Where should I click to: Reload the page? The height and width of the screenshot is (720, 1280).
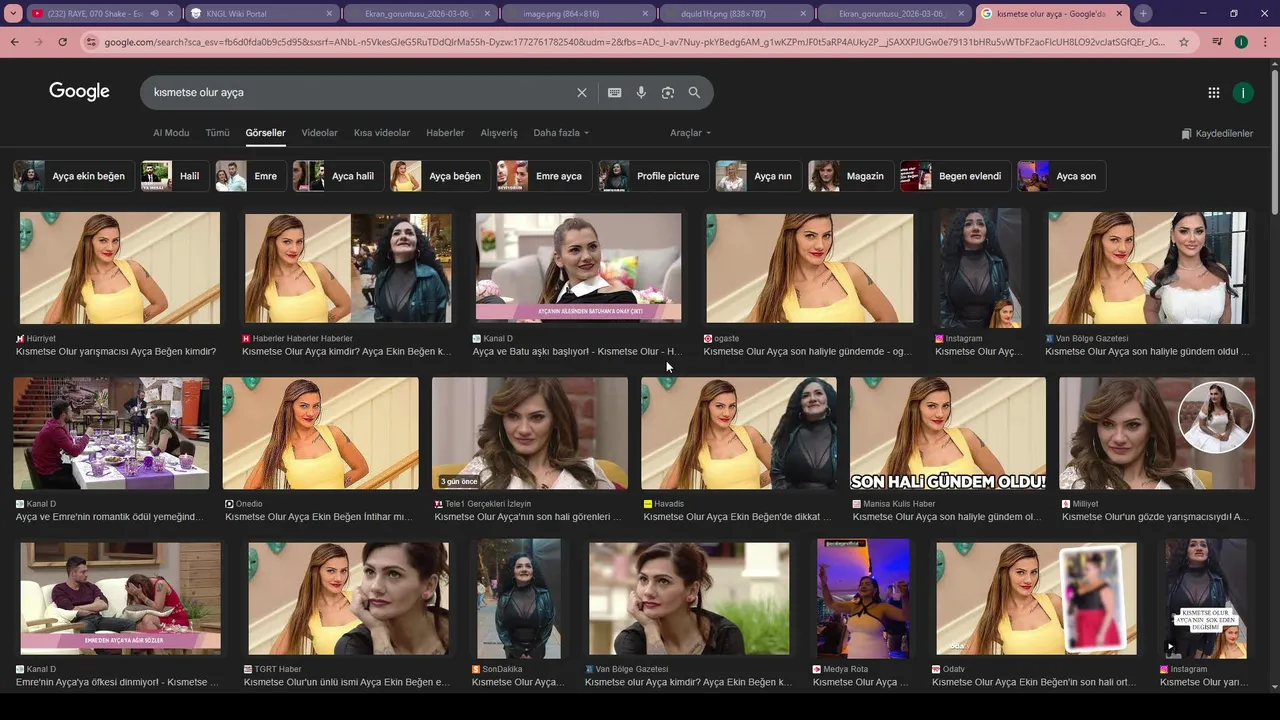(62, 42)
